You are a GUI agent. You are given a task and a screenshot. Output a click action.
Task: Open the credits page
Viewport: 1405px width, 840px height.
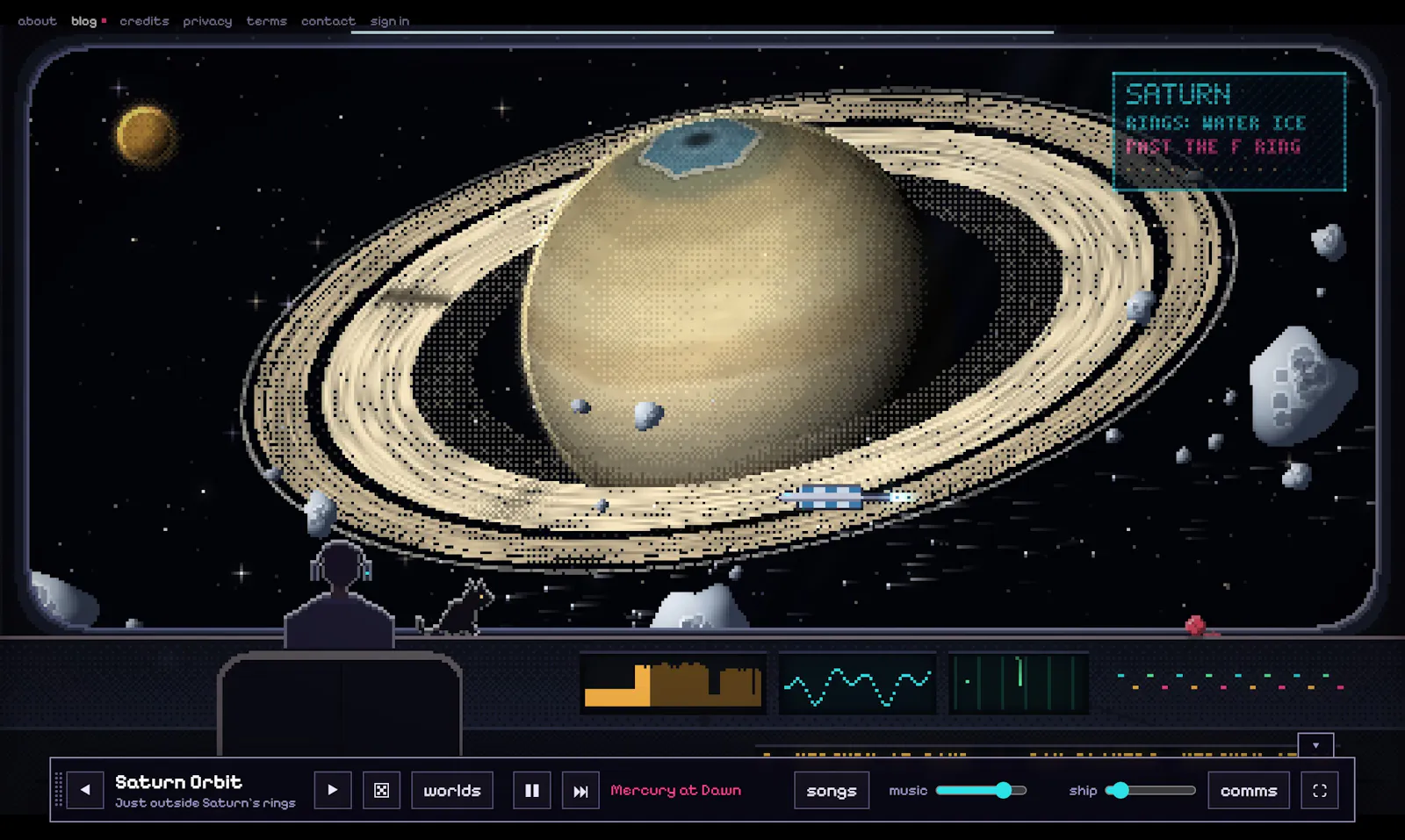coord(144,21)
